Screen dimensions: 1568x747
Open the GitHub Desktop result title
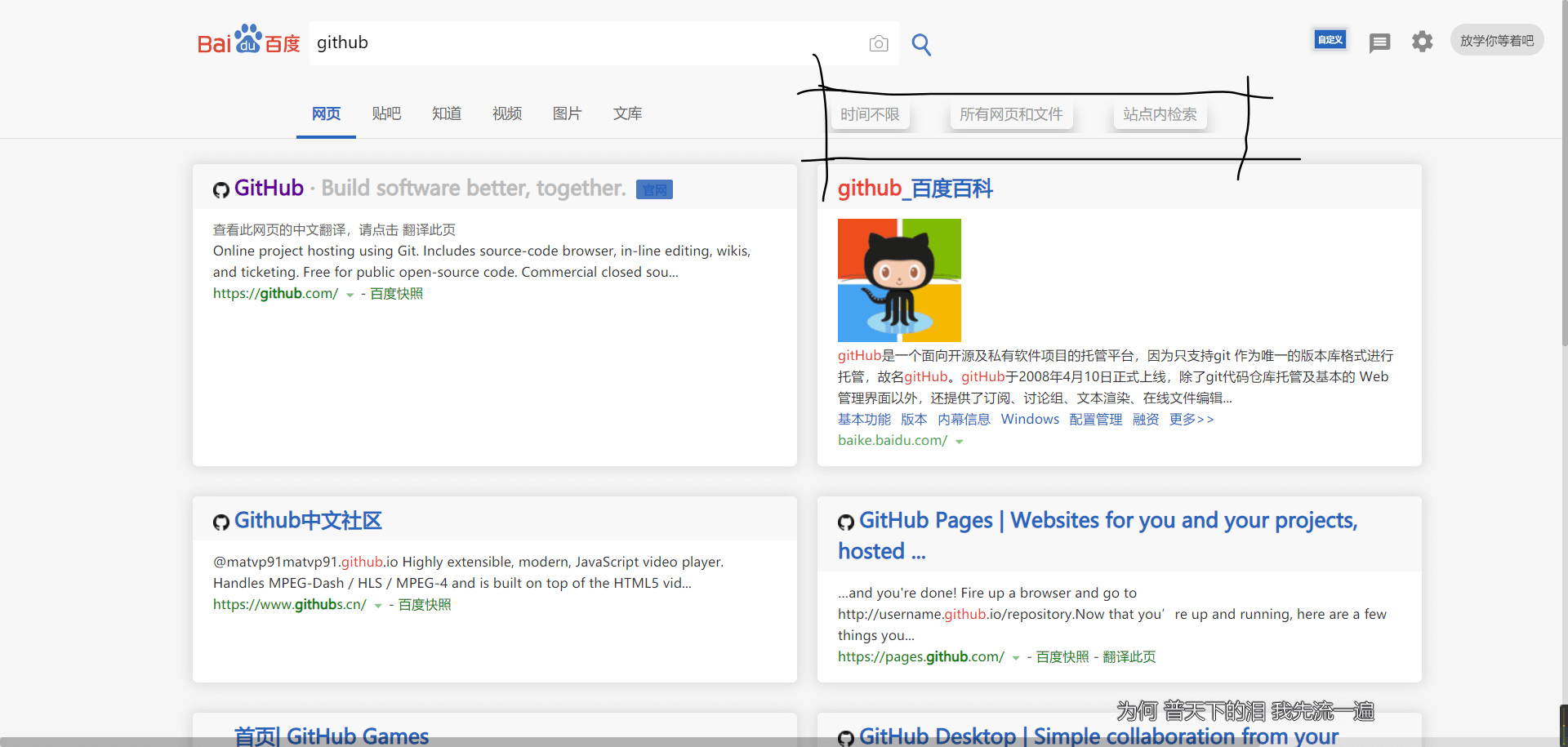(1098, 735)
